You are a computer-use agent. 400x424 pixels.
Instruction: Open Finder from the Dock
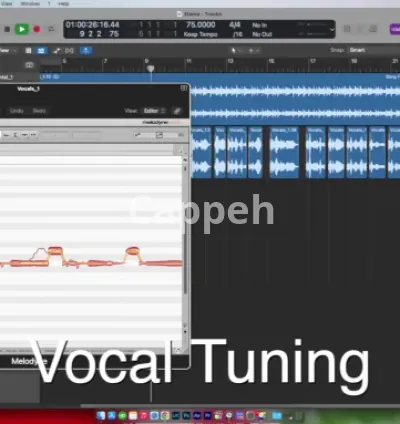click(101, 415)
